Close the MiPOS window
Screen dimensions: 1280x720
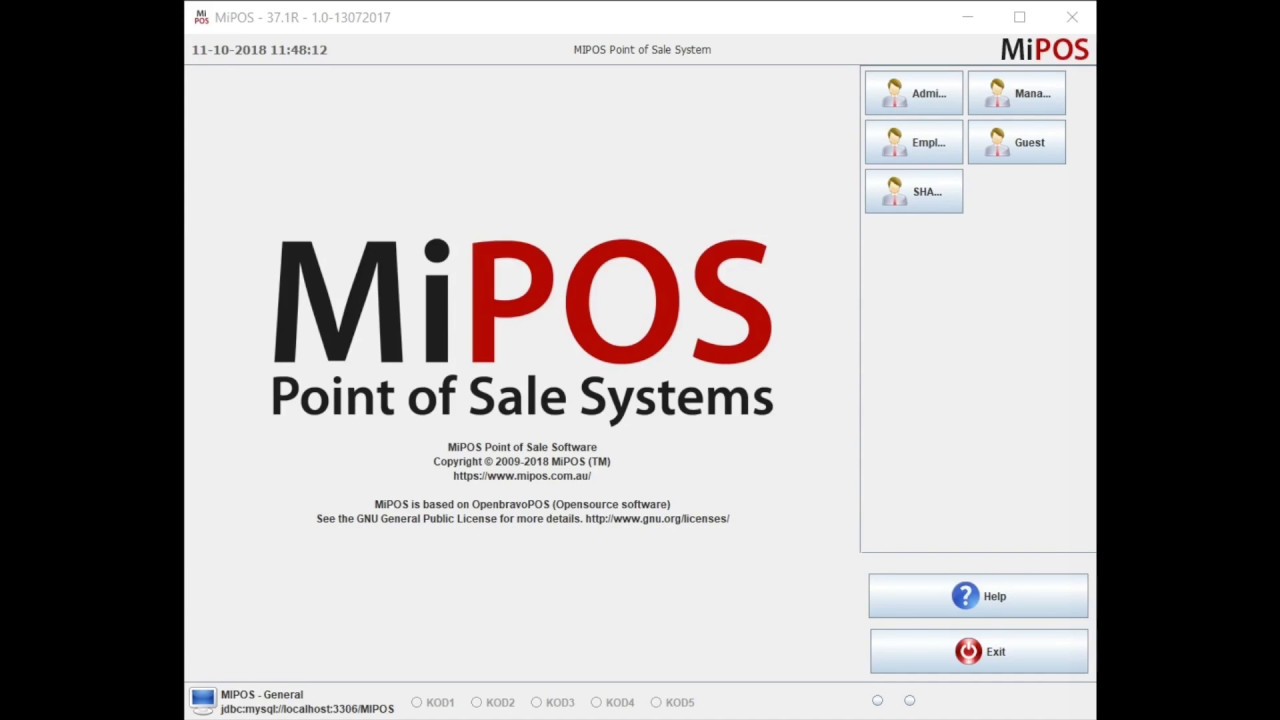(x=1072, y=17)
